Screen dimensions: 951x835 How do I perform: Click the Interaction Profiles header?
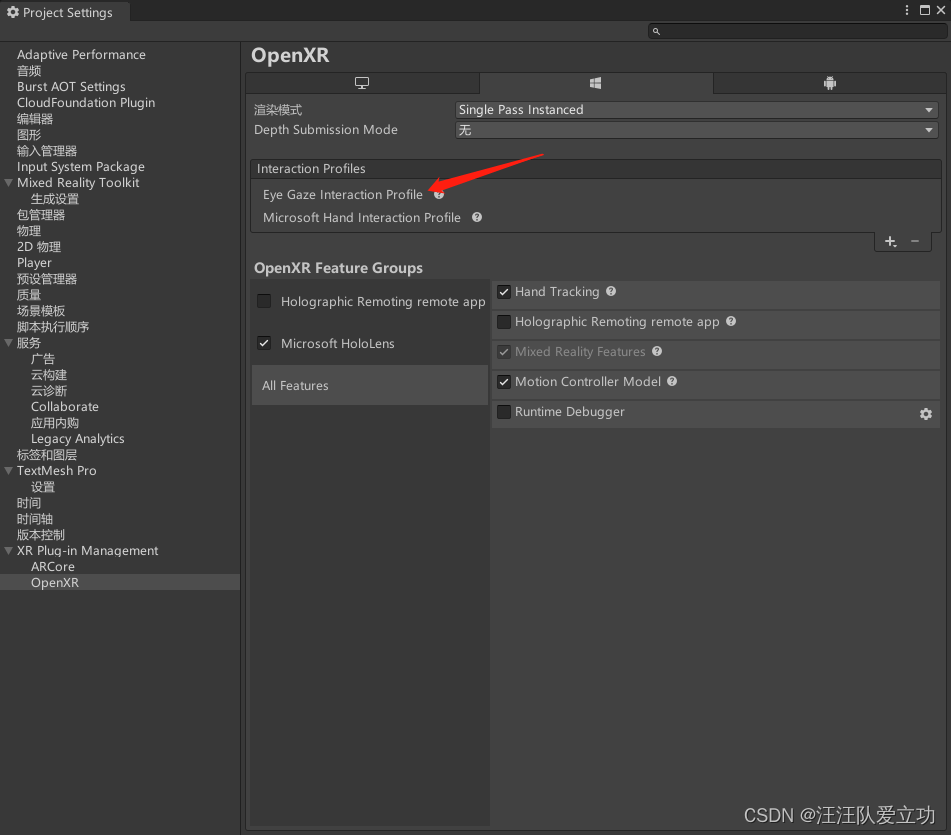pyautogui.click(x=596, y=169)
